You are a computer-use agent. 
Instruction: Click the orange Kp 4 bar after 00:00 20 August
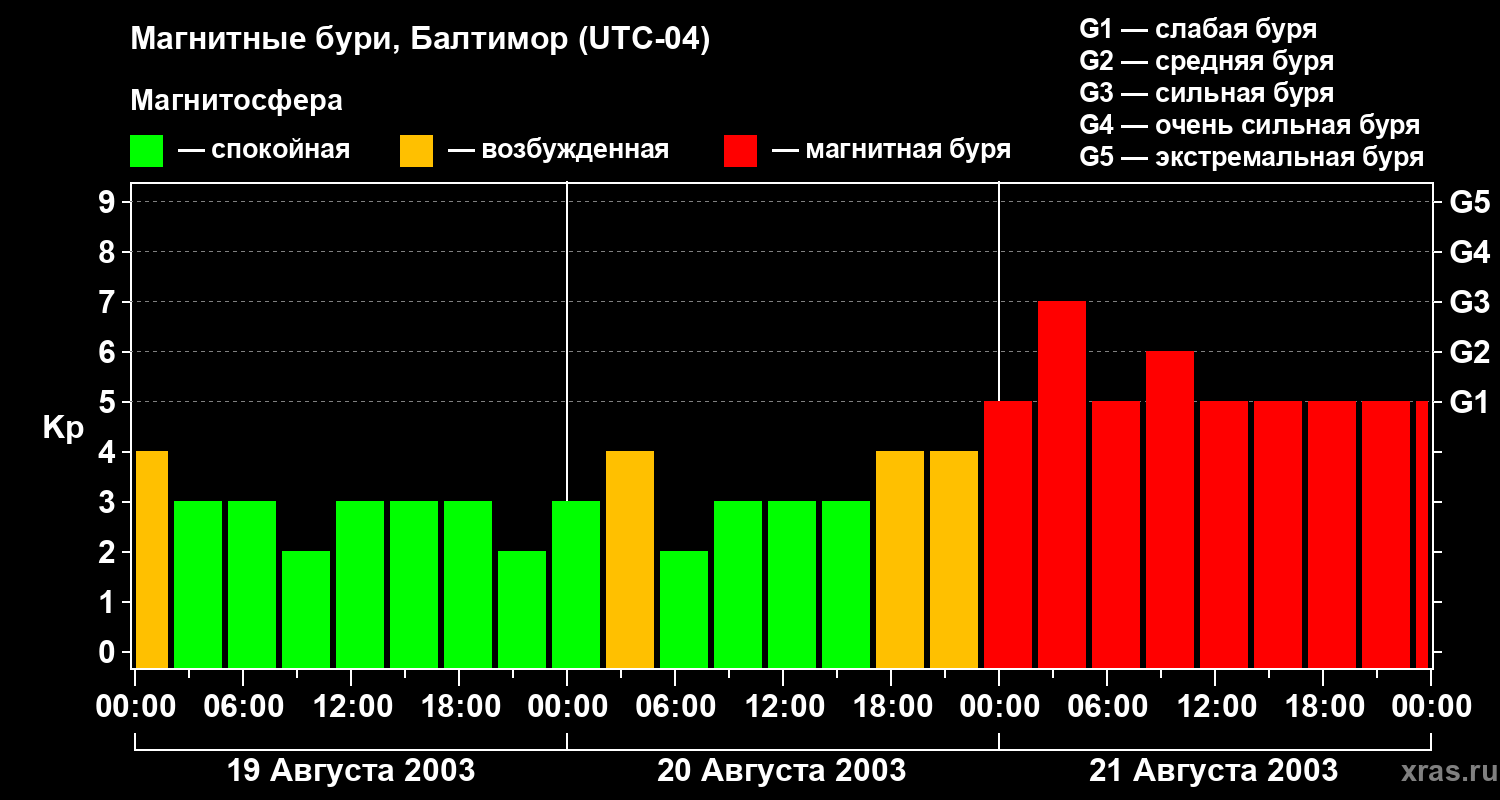coord(630,559)
